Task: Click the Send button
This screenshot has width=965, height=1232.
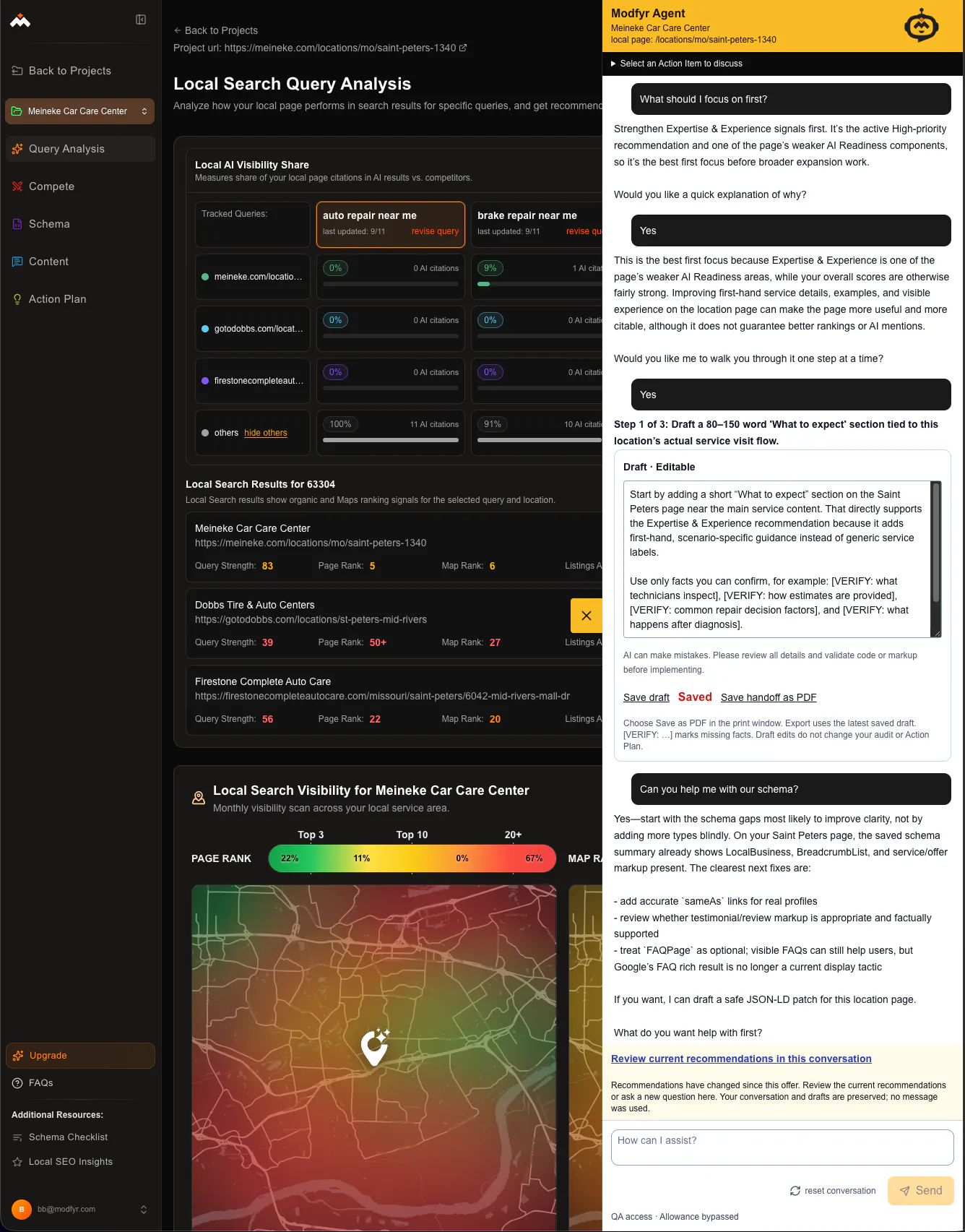Action: point(921,1191)
